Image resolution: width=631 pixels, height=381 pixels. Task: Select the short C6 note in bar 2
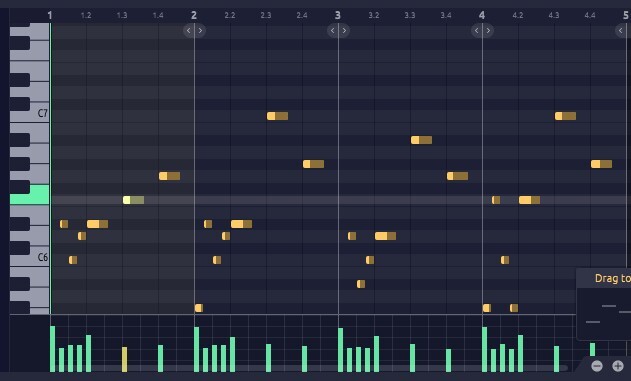pos(217,260)
